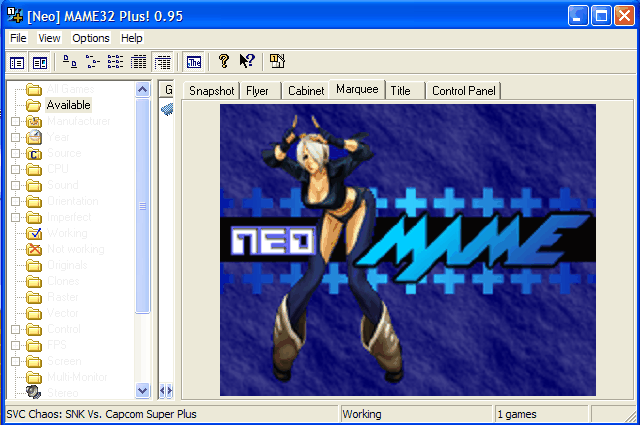Image resolution: width=640 pixels, height=425 pixels.
Task: Click 'SVC Chaos: SNK Vs. Capcom Super Plus' status text
Action: [x=101, y=414]
